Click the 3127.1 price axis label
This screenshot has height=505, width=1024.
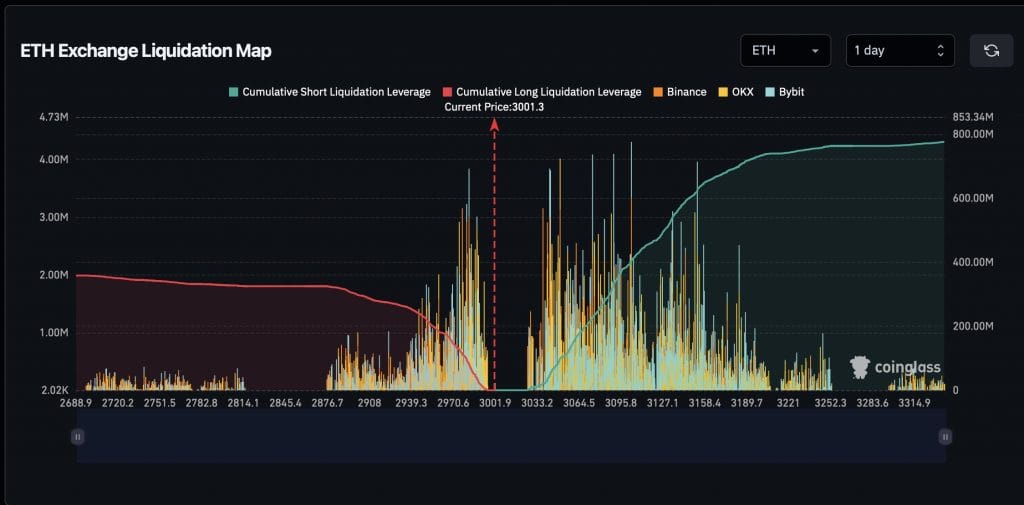662,403
